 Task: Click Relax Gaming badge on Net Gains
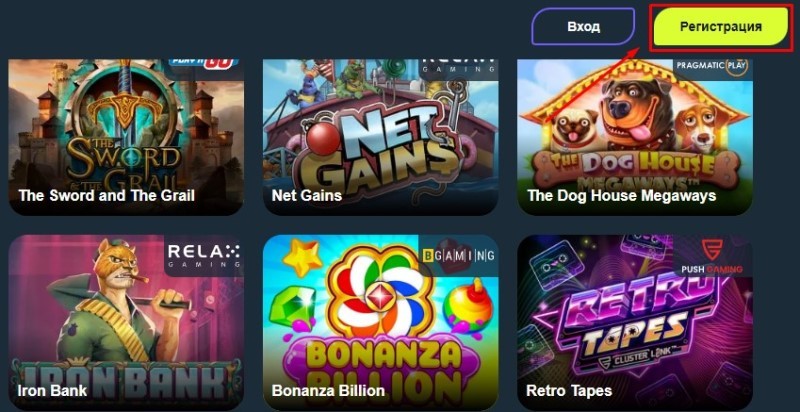coord(458,67)
